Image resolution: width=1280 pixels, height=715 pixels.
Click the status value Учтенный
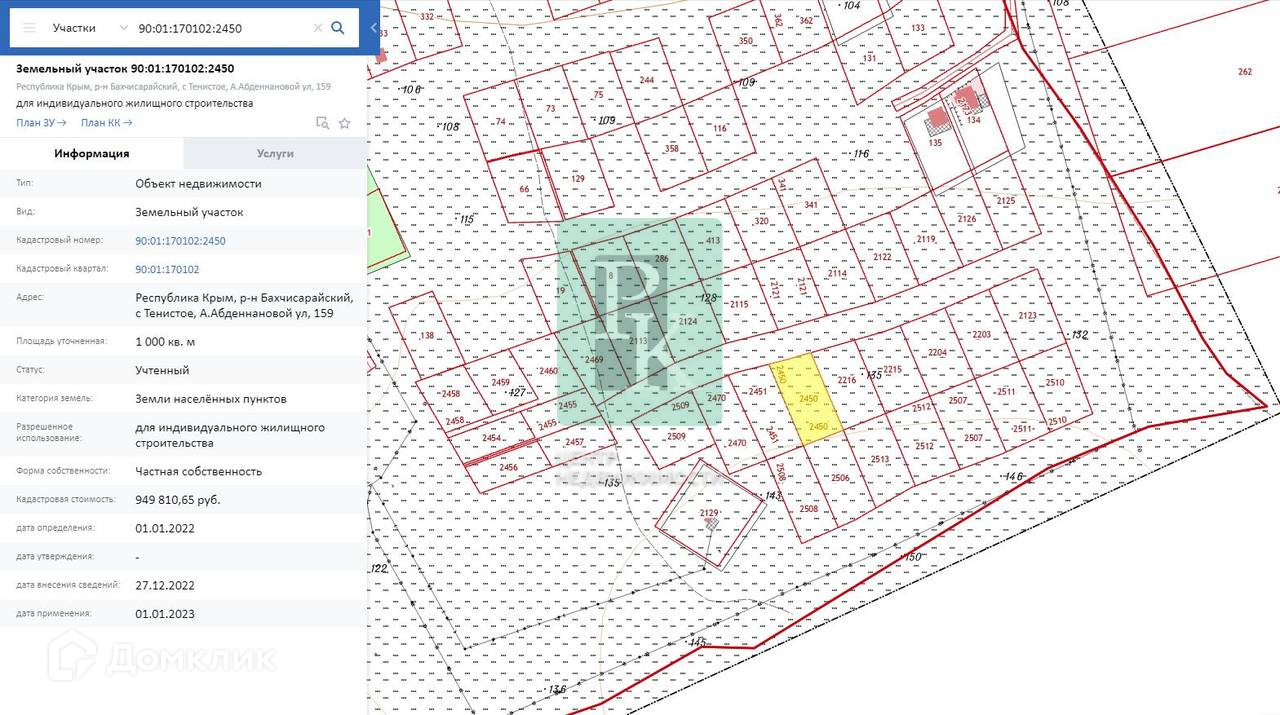click(162, 370)
